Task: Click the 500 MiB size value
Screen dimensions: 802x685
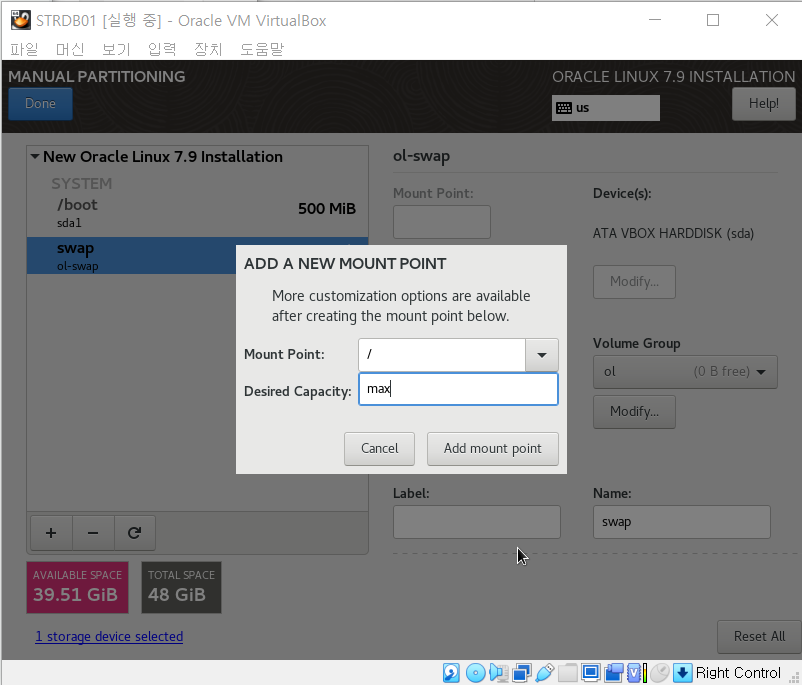Action: 327,209
